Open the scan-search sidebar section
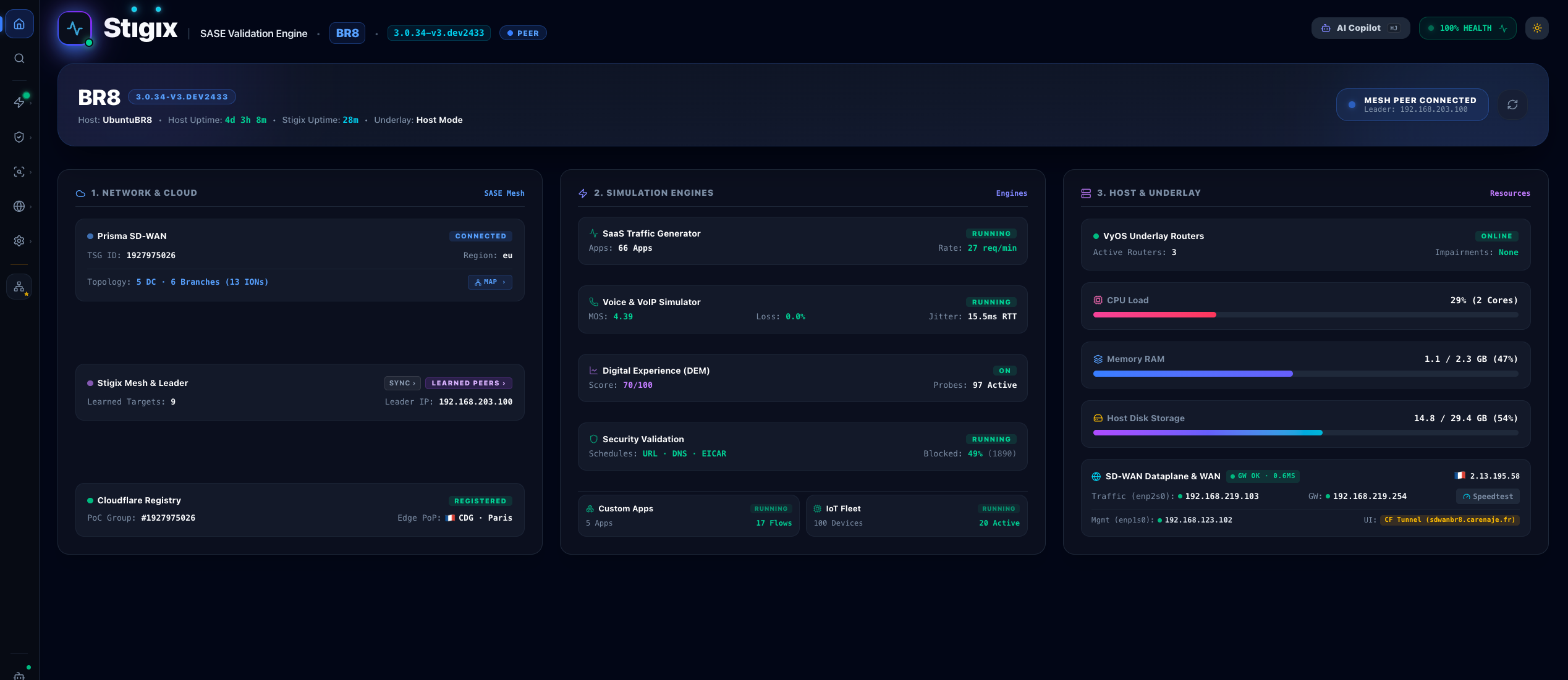This screenshot has height=680, width=1568. (x=19, y=172)
